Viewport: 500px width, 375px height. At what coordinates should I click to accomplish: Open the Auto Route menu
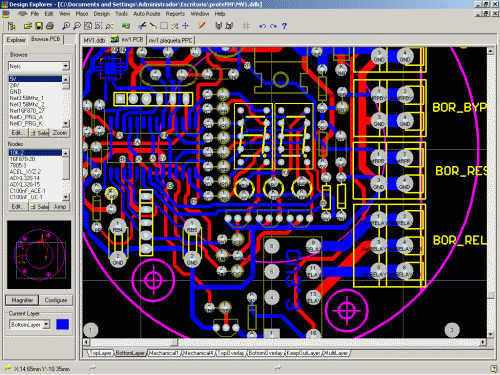click(x=147, y=14)
